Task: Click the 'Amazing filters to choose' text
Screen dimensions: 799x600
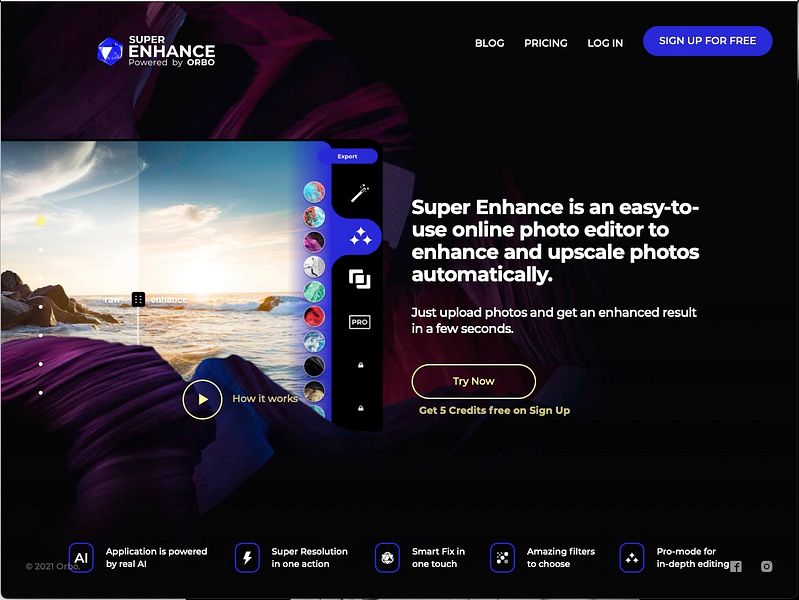Action: point(561,558)
